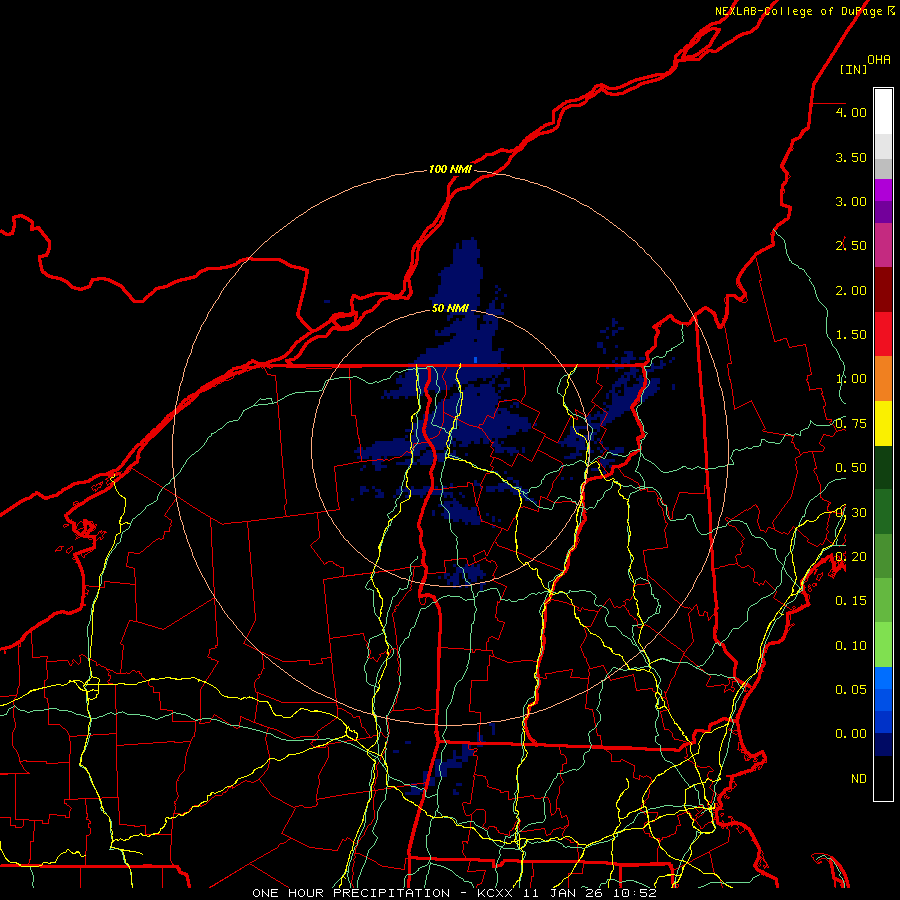Viewport: 900px width, 900px height.
Task: Click the 2.50 legend value
Action: point(851,246)
